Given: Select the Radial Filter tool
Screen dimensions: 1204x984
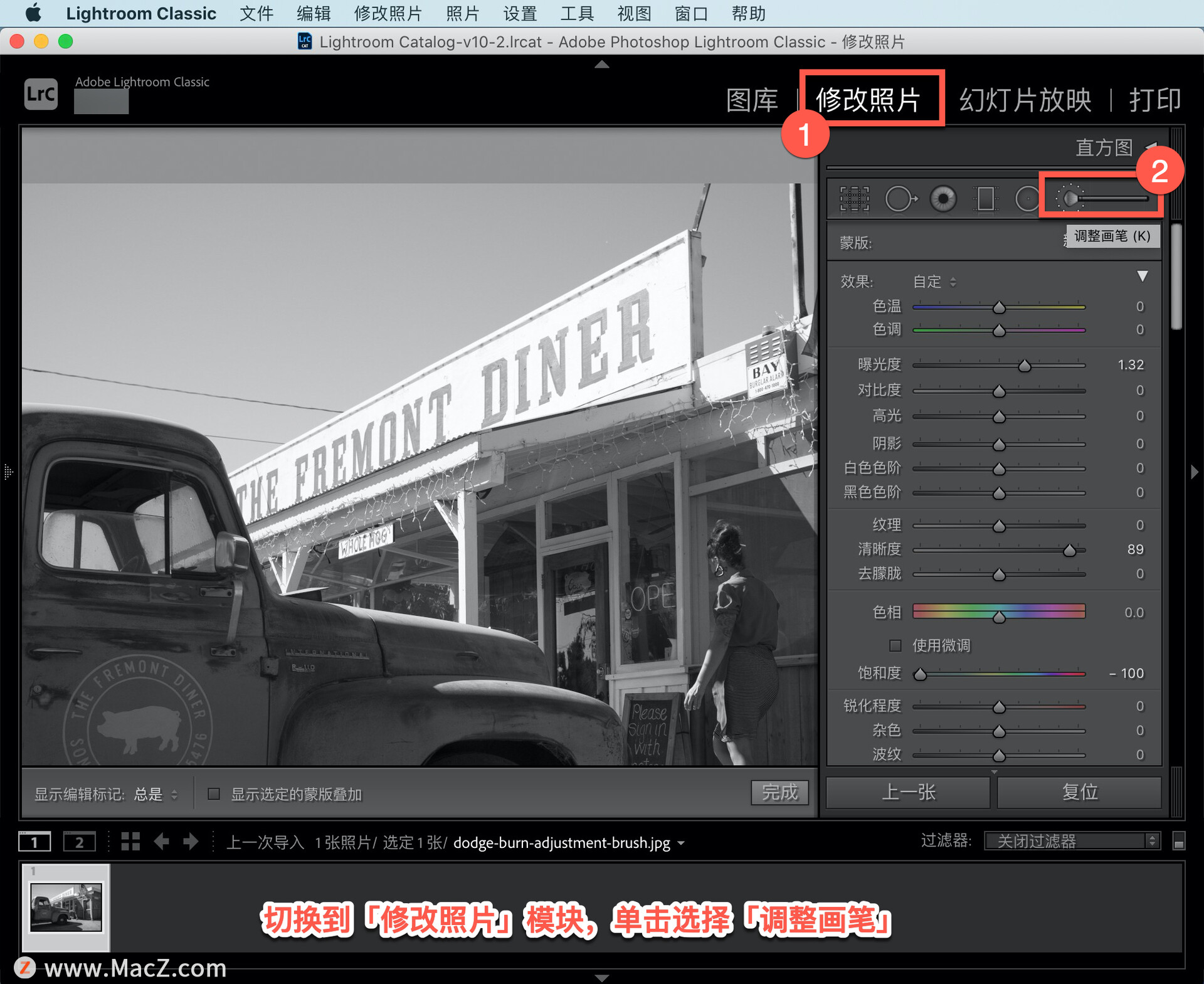Looking at the screenshot, I should point(1026,199).
